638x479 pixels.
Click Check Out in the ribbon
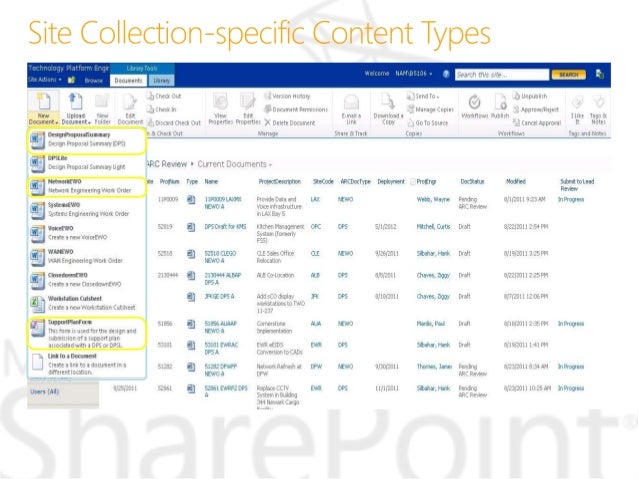click(164, 96)
